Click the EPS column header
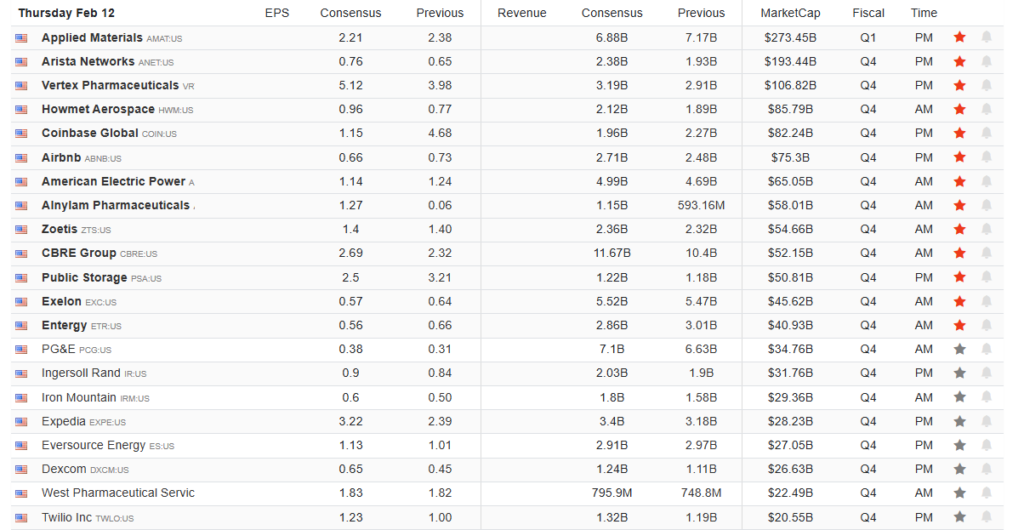This screenshot has width=1024, height=530. pyautogui.click(x=277, y=13)
